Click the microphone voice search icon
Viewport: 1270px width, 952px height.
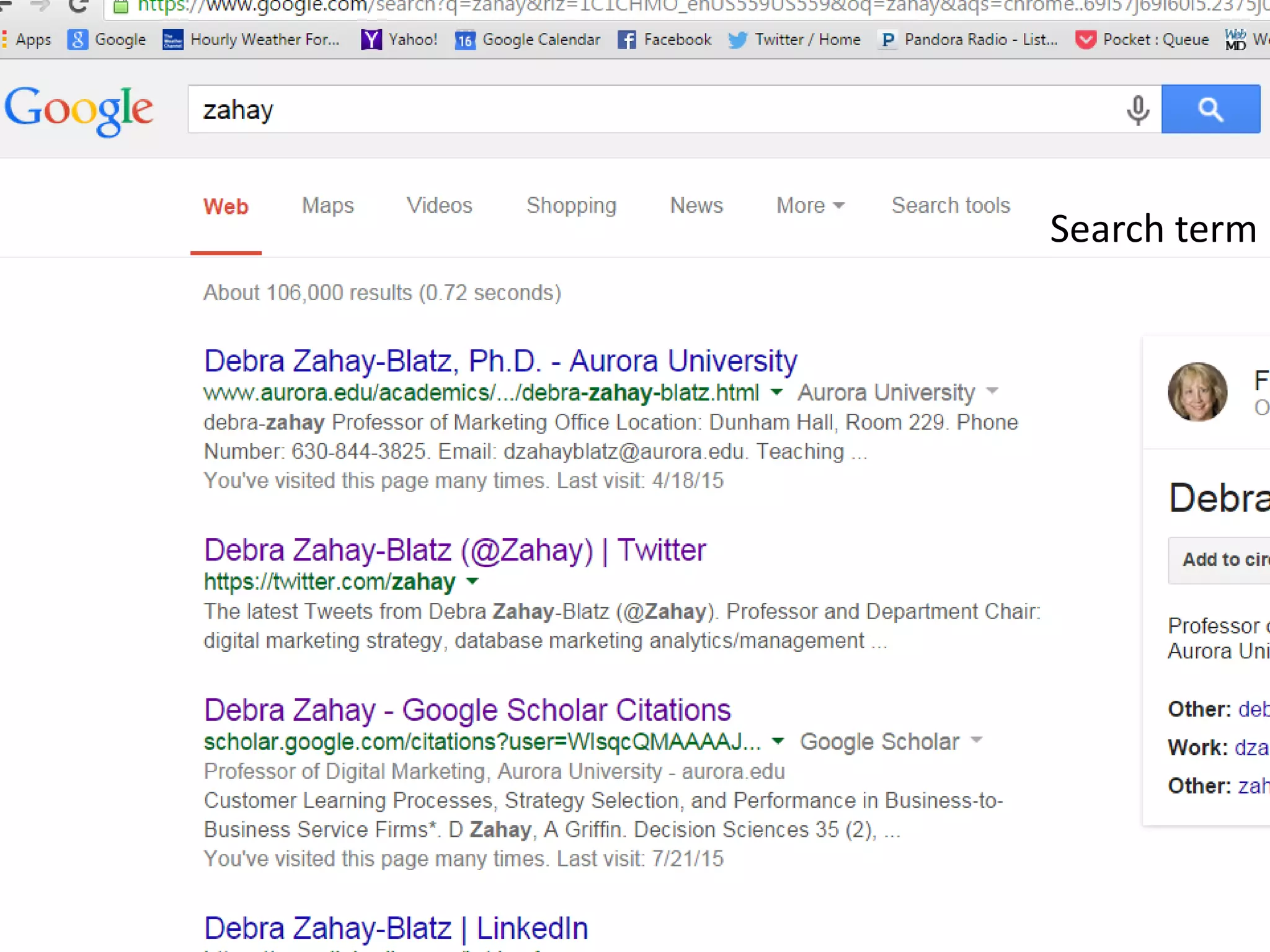point(1137,110)
